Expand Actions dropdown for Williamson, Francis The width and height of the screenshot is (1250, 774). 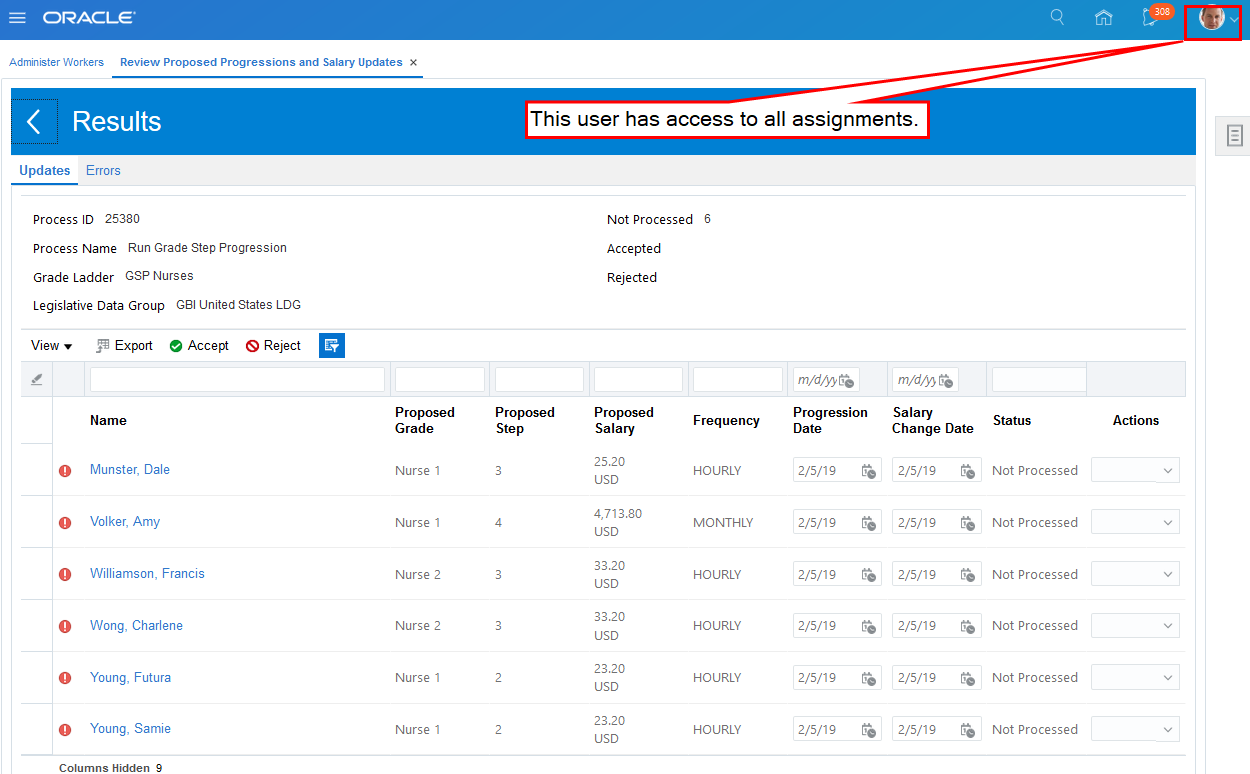[x=1135, y=574]
